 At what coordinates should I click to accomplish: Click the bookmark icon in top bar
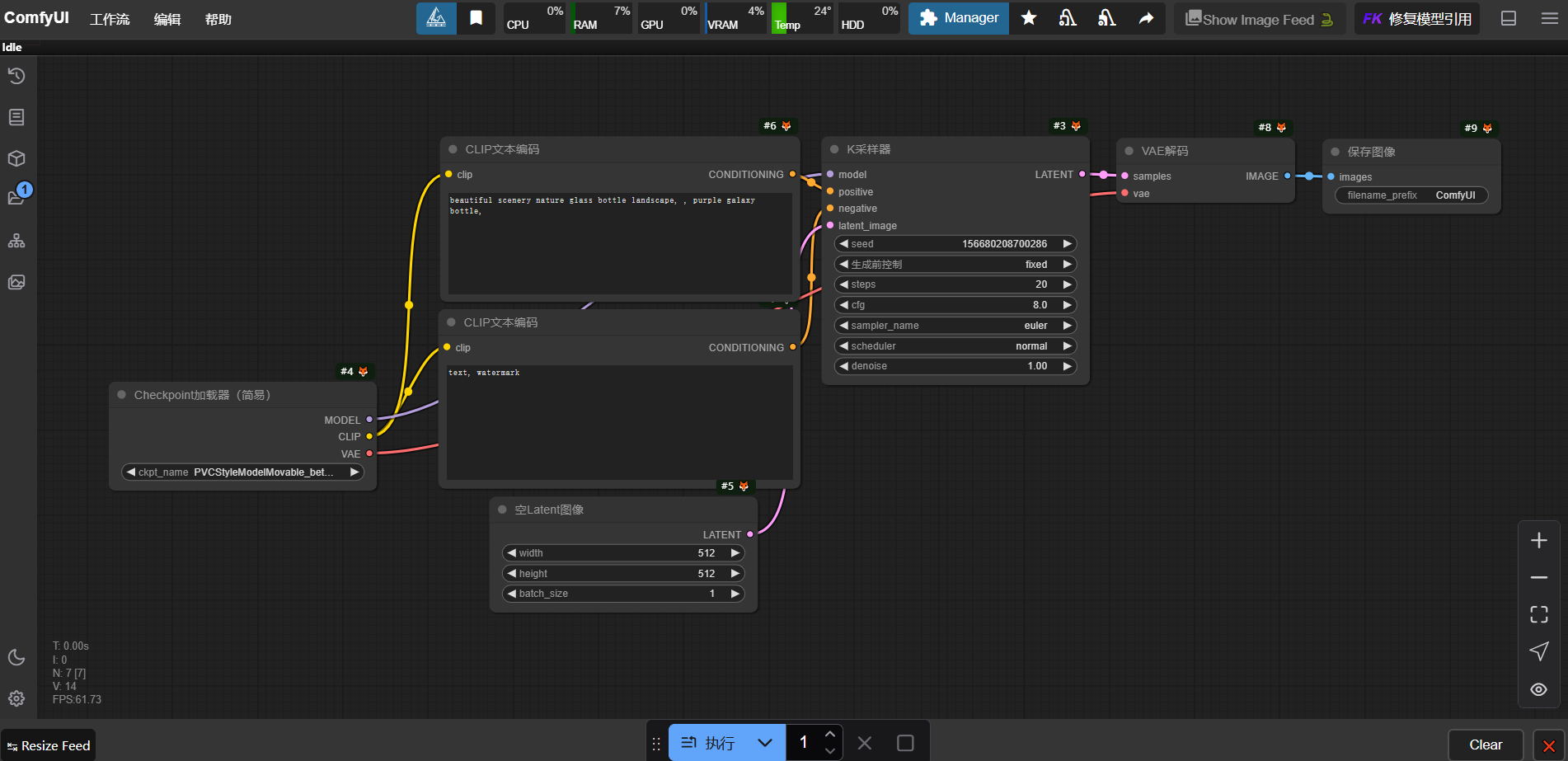477,18
